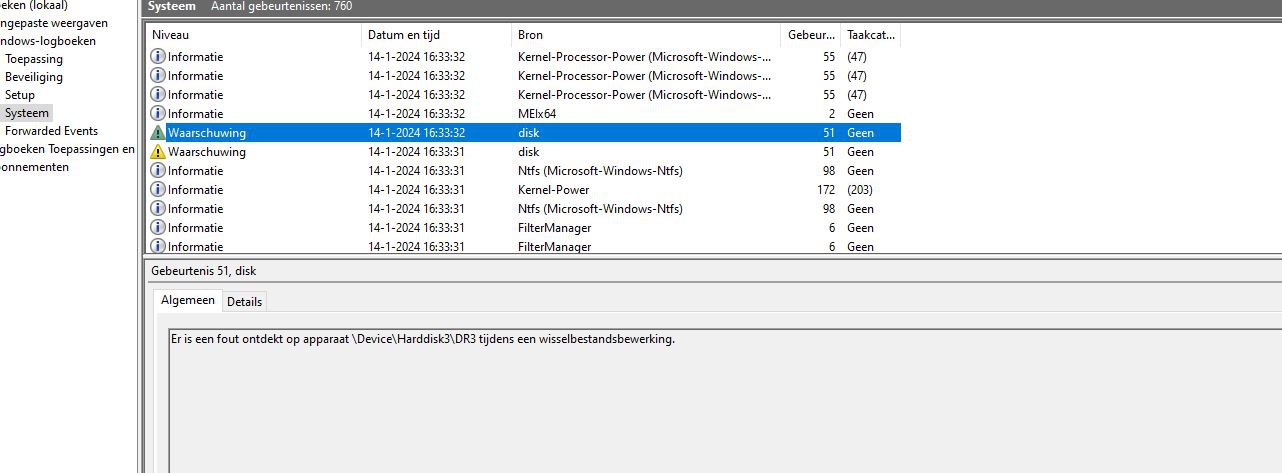Open the Beveiliging log
The image size is (1282, 473).
click(34, 77)
